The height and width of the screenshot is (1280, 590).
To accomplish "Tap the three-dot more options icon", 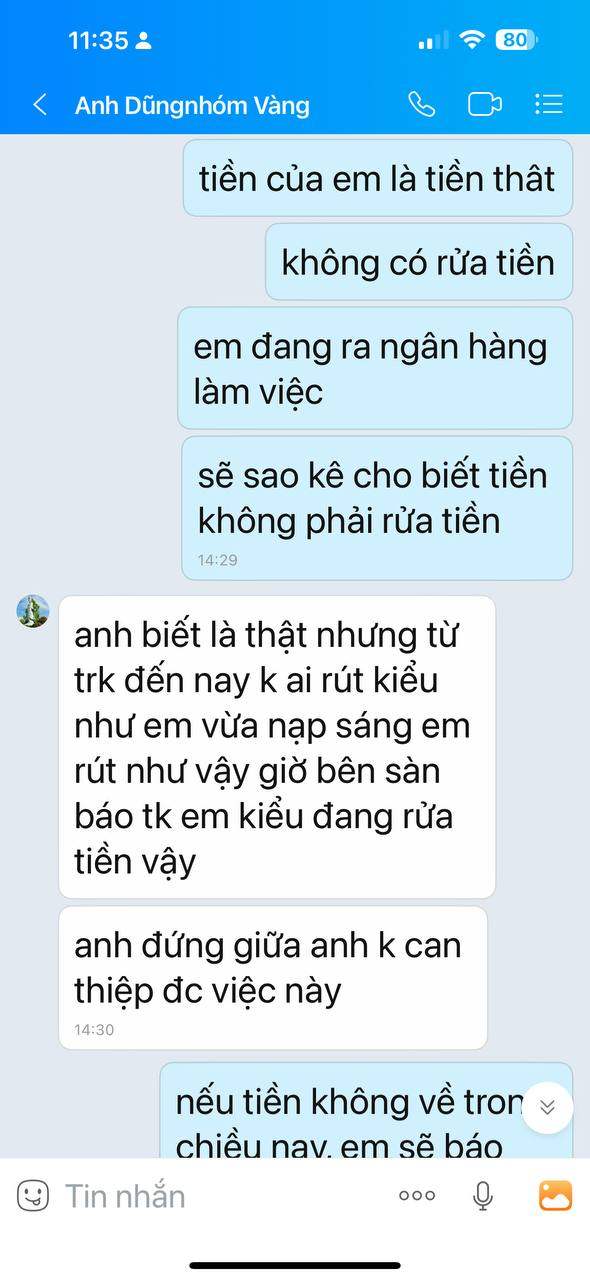I will (x=417, y=1195).
